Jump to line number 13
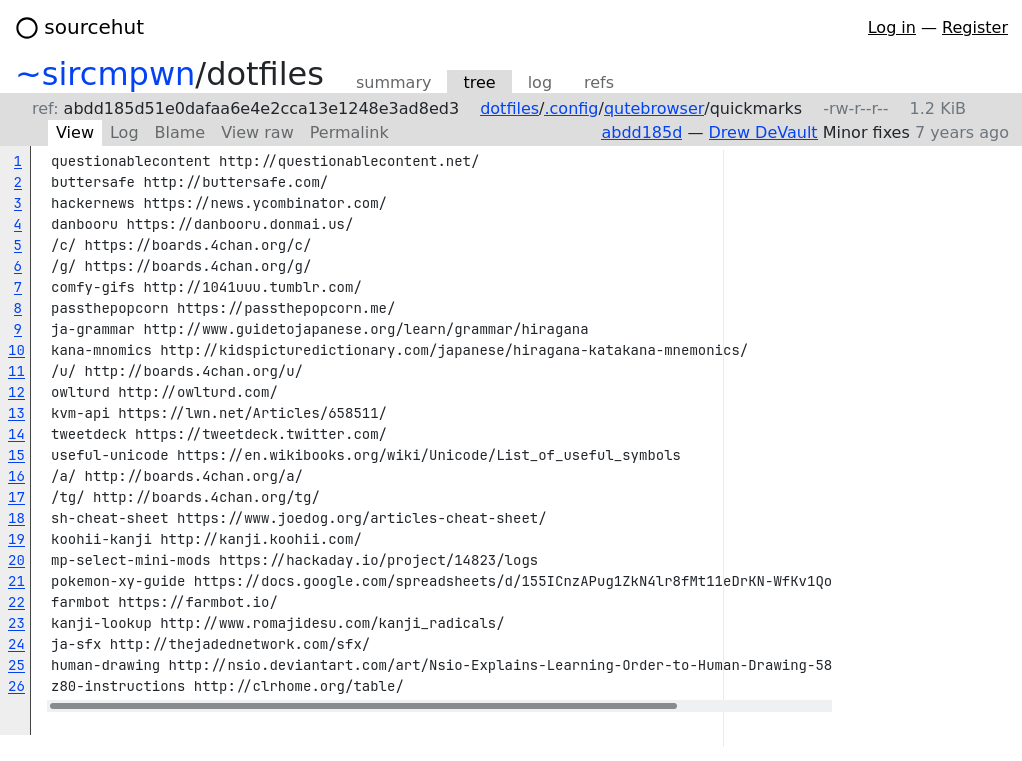1022x761 pixels. [x=16, y=414]
